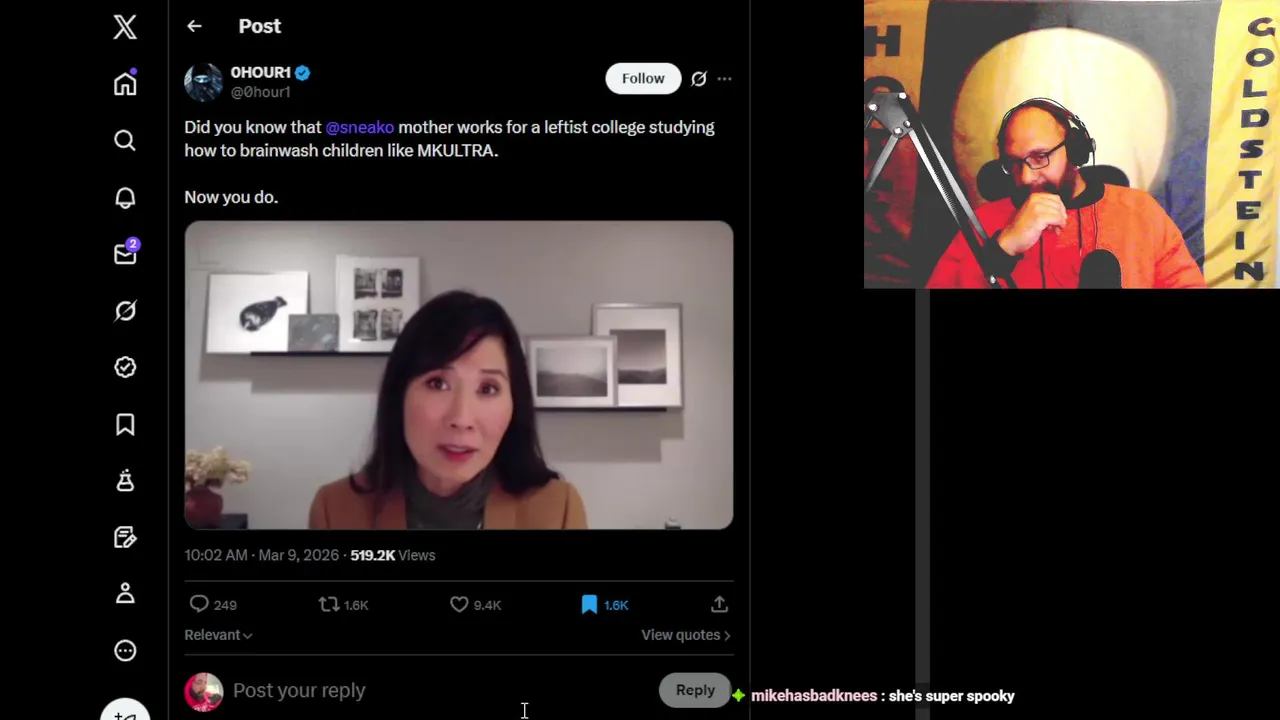This screenshot has height=720, width=1280.
Task: Open Grok from the sidebar
Action: click(125, 311)
